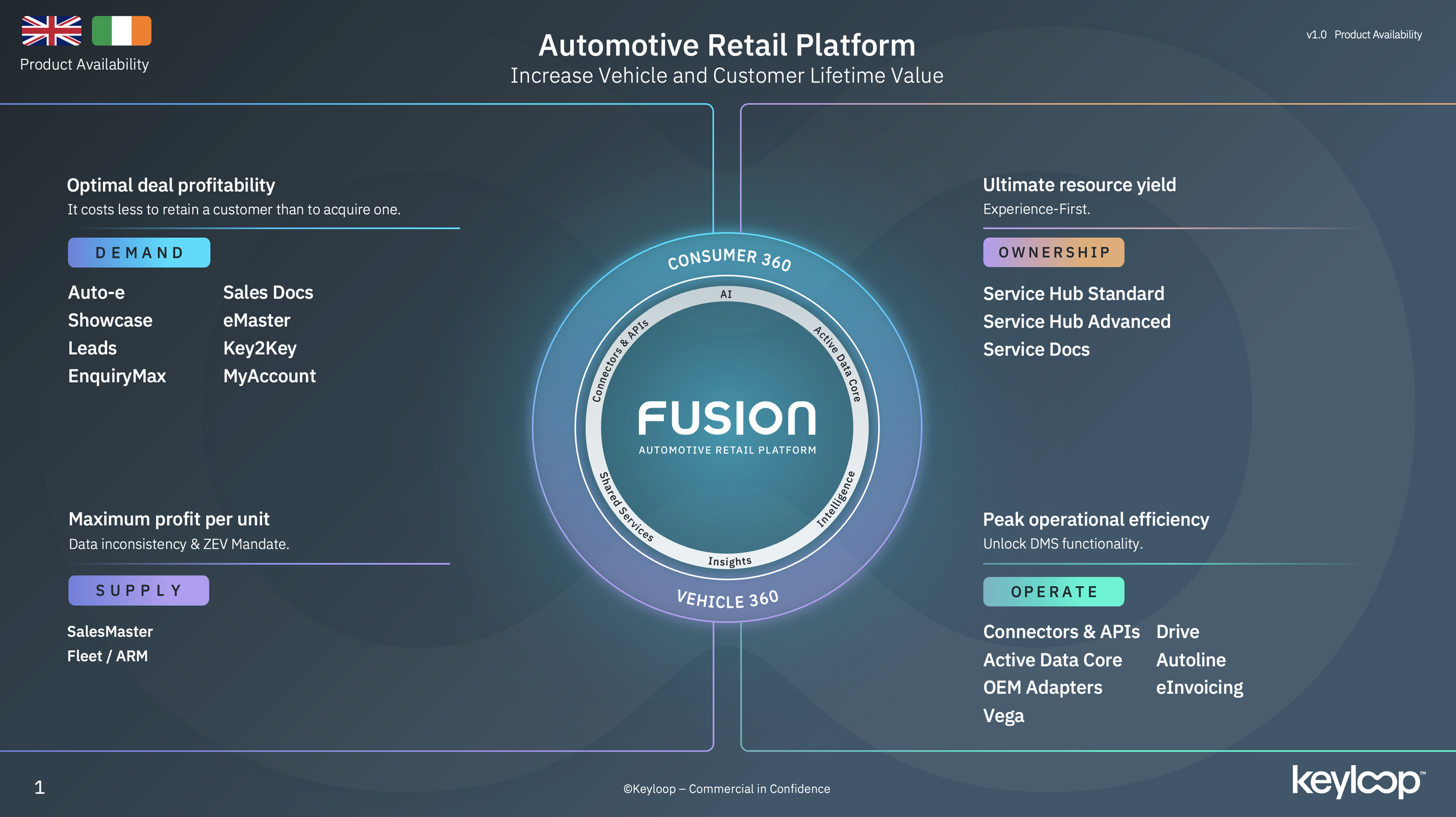Select the OWNERSHIP badge

(1054, 252)
